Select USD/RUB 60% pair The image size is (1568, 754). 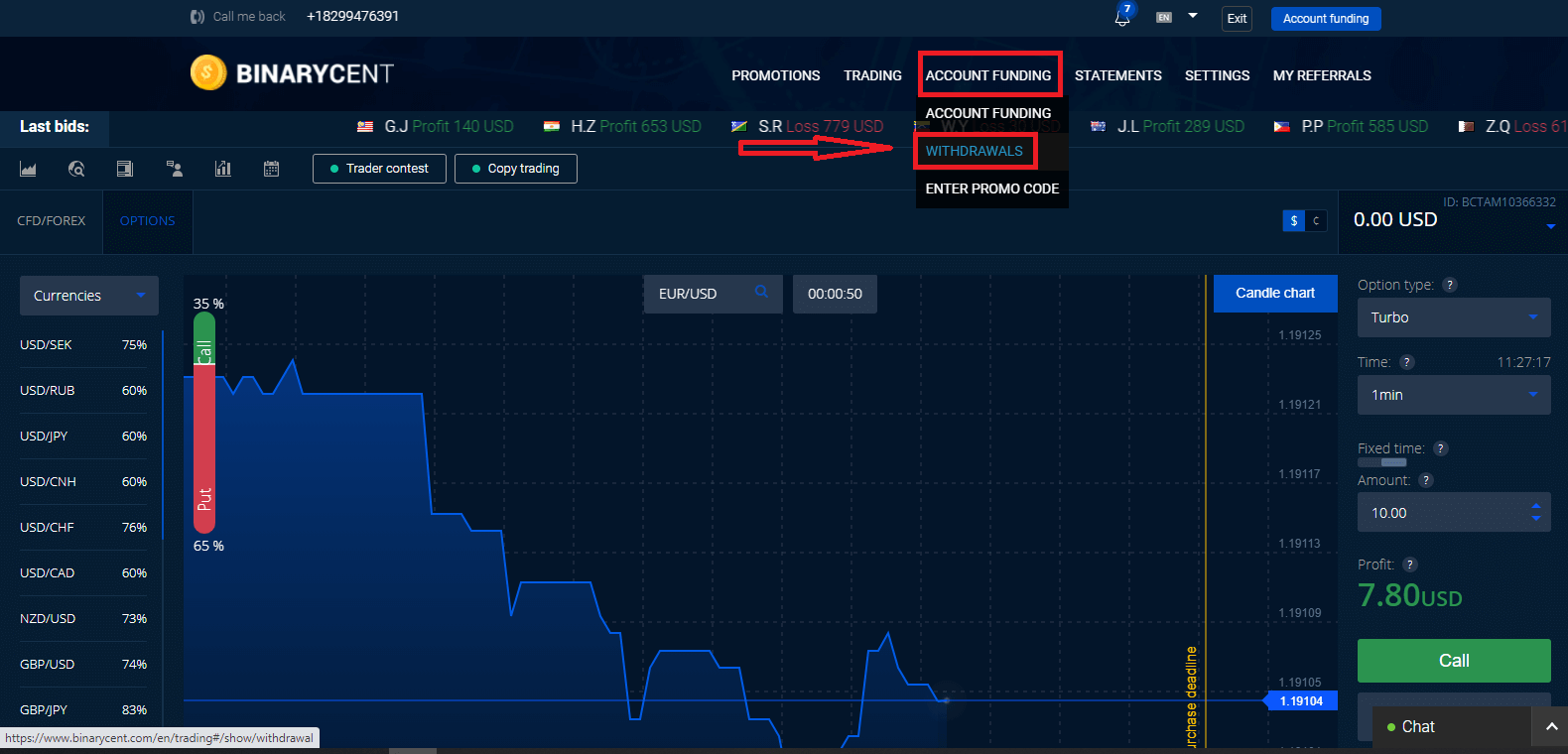point(83,391)
